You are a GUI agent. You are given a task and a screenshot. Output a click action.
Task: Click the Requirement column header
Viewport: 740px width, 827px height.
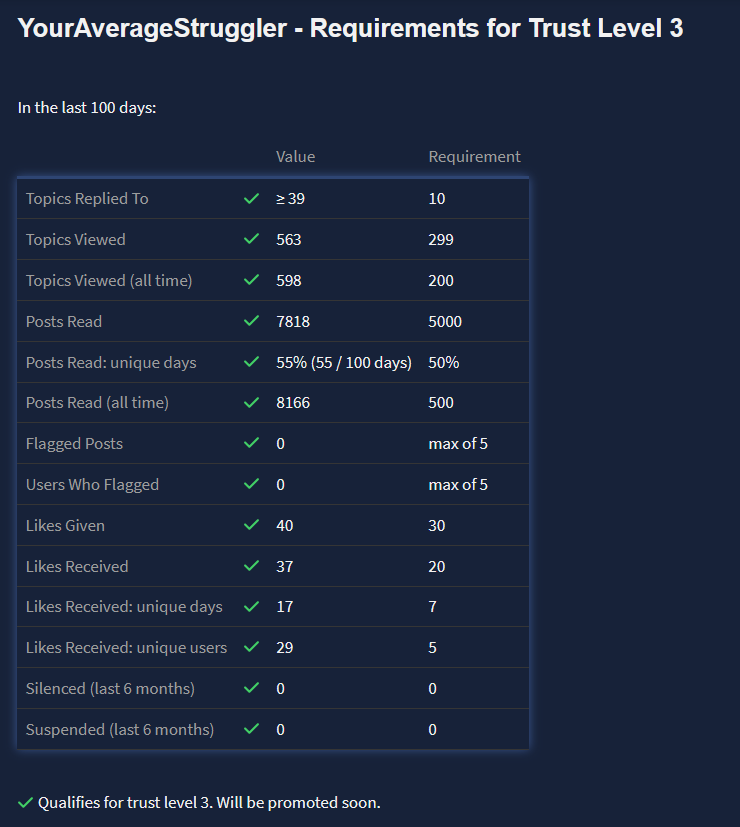pyautogui.click(x=474, y=157)
